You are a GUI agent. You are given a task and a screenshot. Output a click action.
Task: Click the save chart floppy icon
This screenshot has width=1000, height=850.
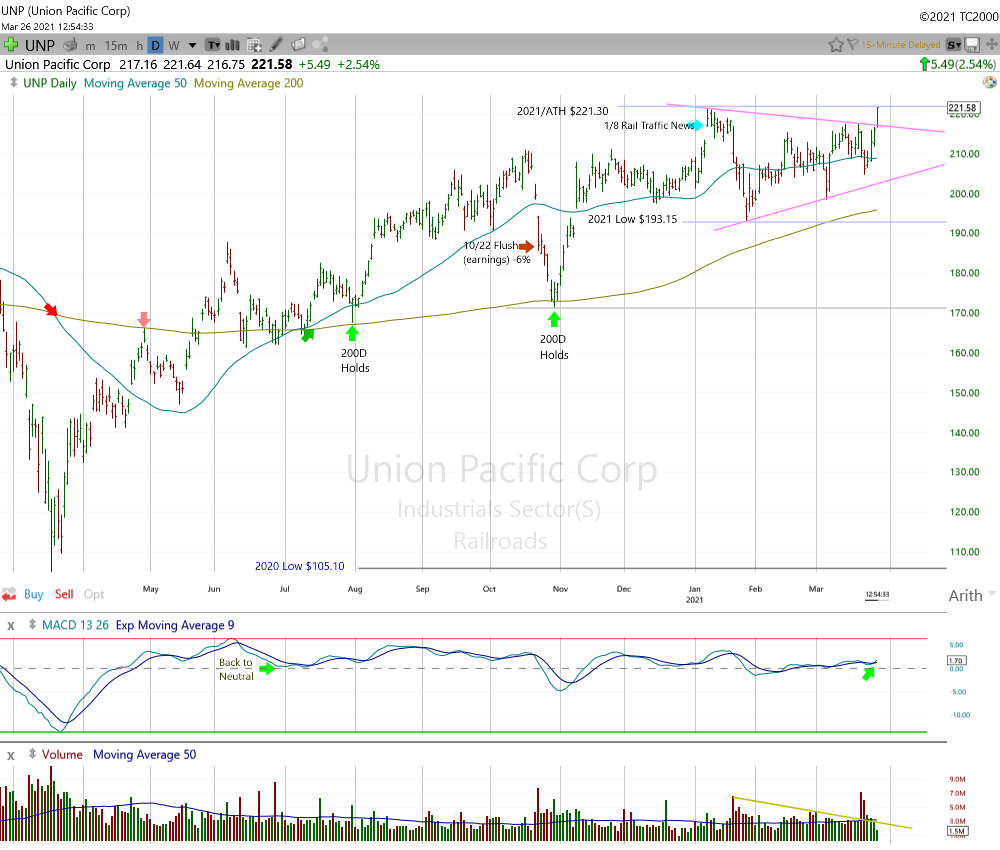(972, 45)
